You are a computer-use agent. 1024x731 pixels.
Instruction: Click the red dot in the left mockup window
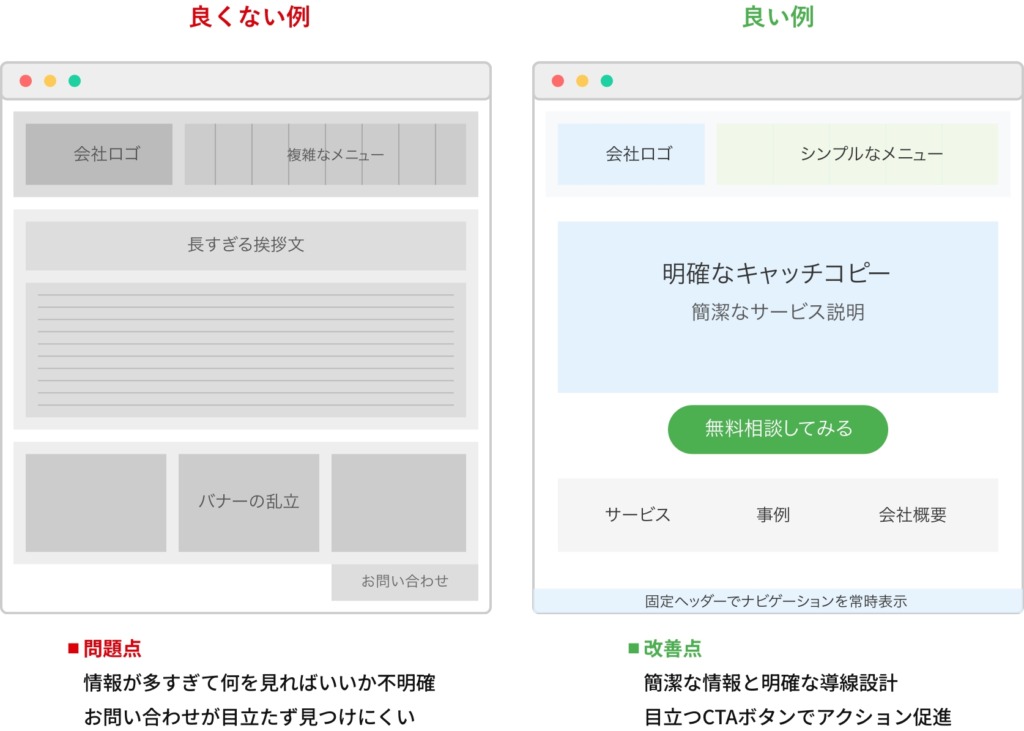coord(25,81)
